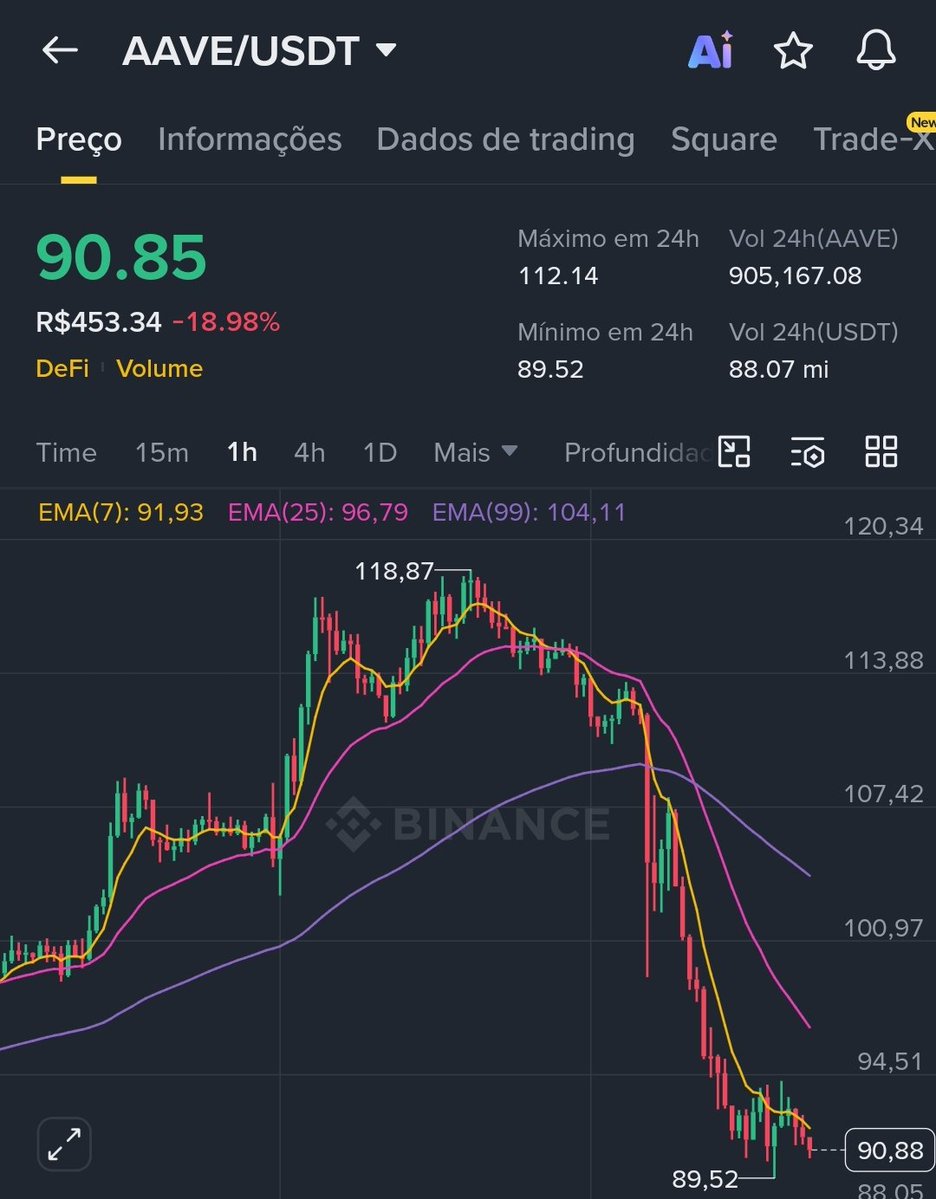Select the 1h chart interval
The width and height of the screenshot is (936, 1199).
coord(242,453)
